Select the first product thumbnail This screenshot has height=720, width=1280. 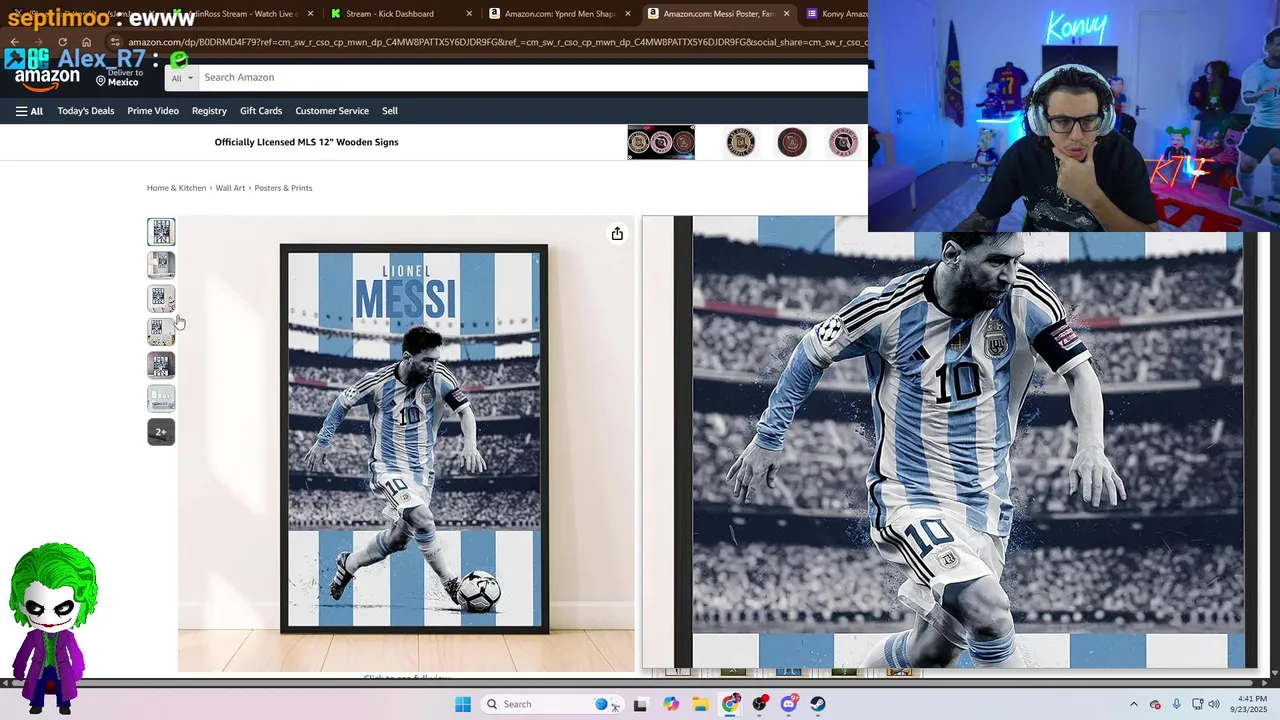(x=161, y=232)
